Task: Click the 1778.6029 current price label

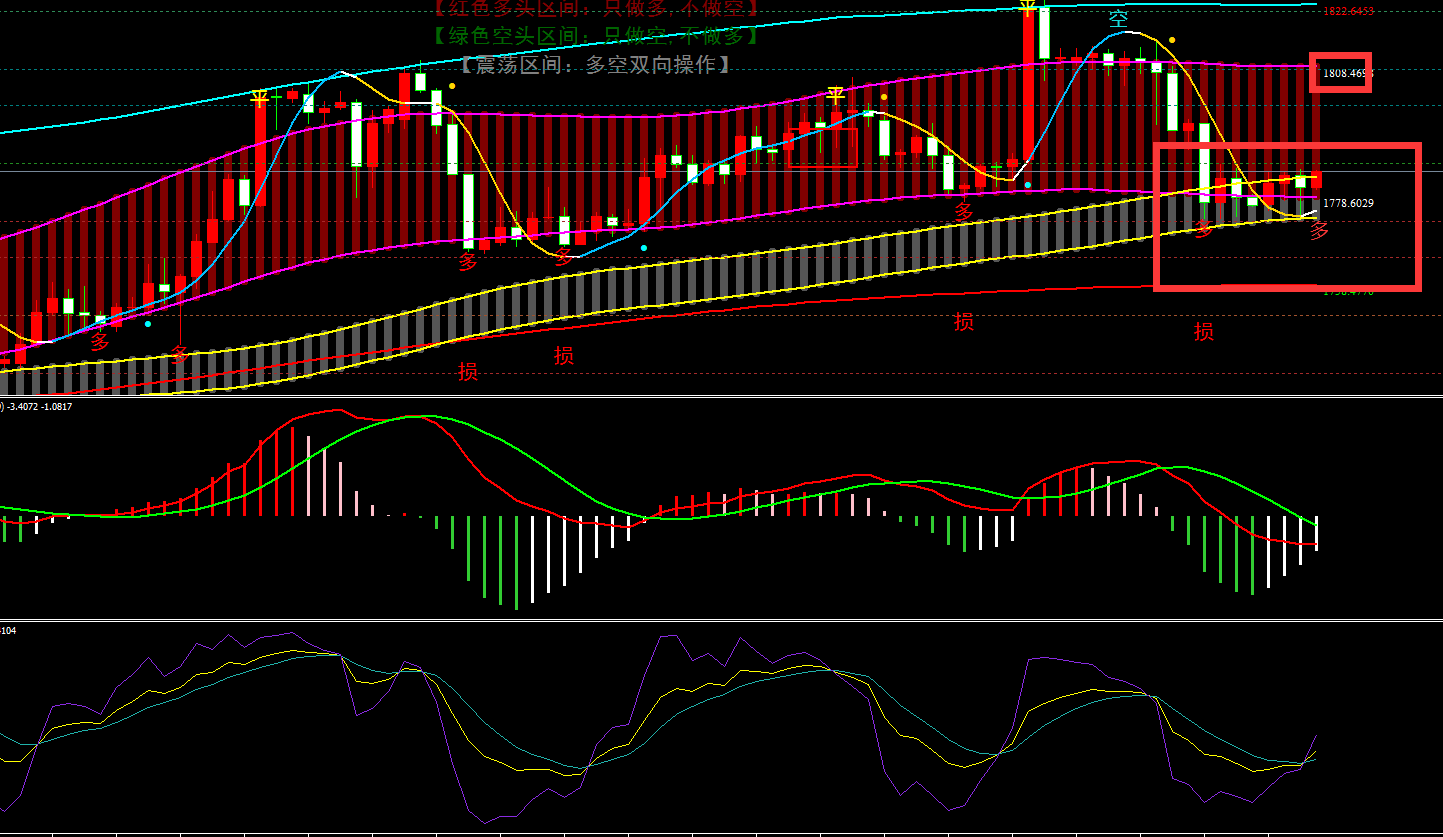Action: pyautogui.click(x=1348, y=203)
